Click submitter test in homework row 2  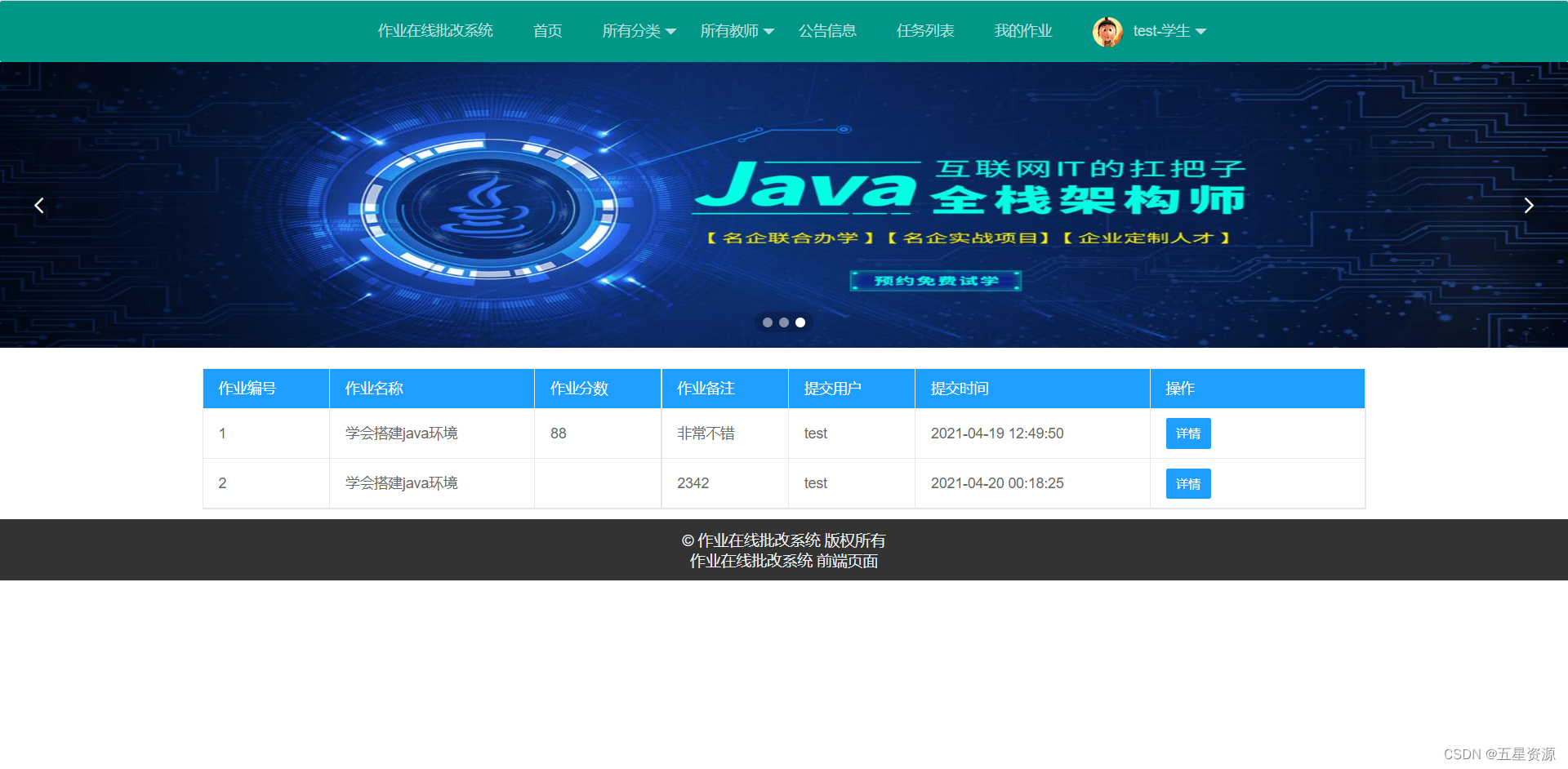pos(816,483)
